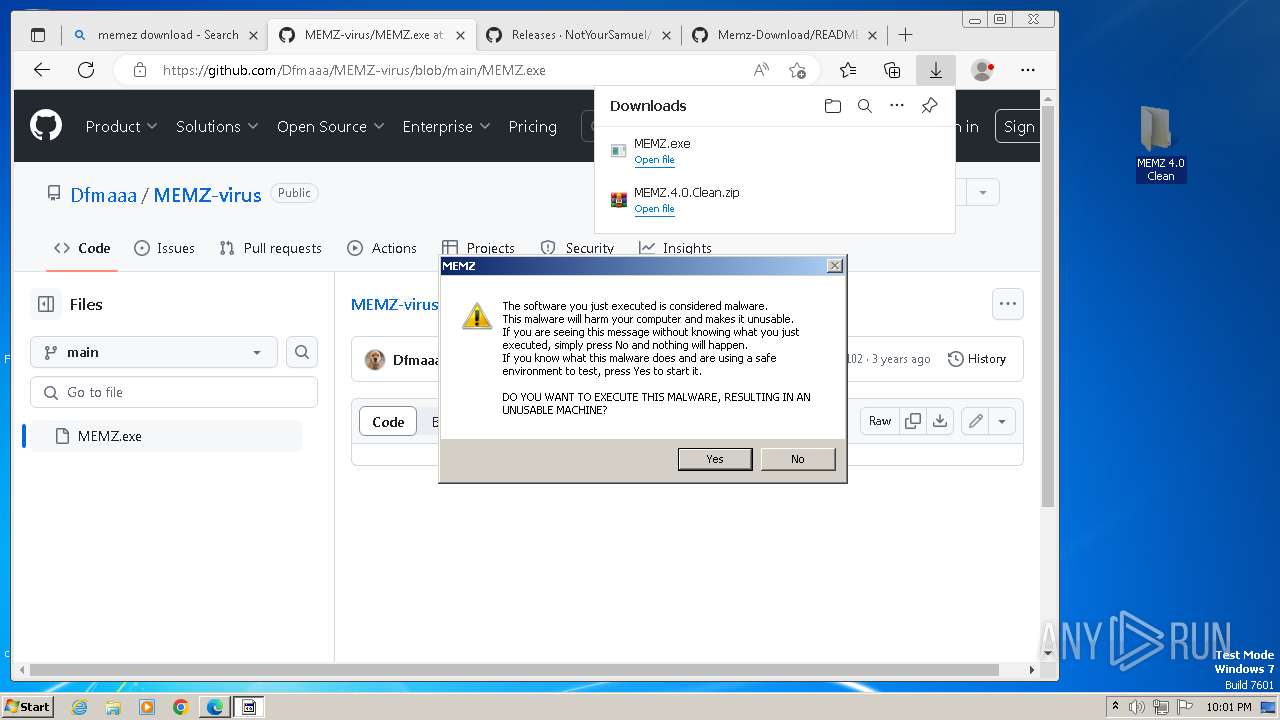Add page to favorites star icon
This screenshot has height=720, width=1280.
tap(797, 70)
